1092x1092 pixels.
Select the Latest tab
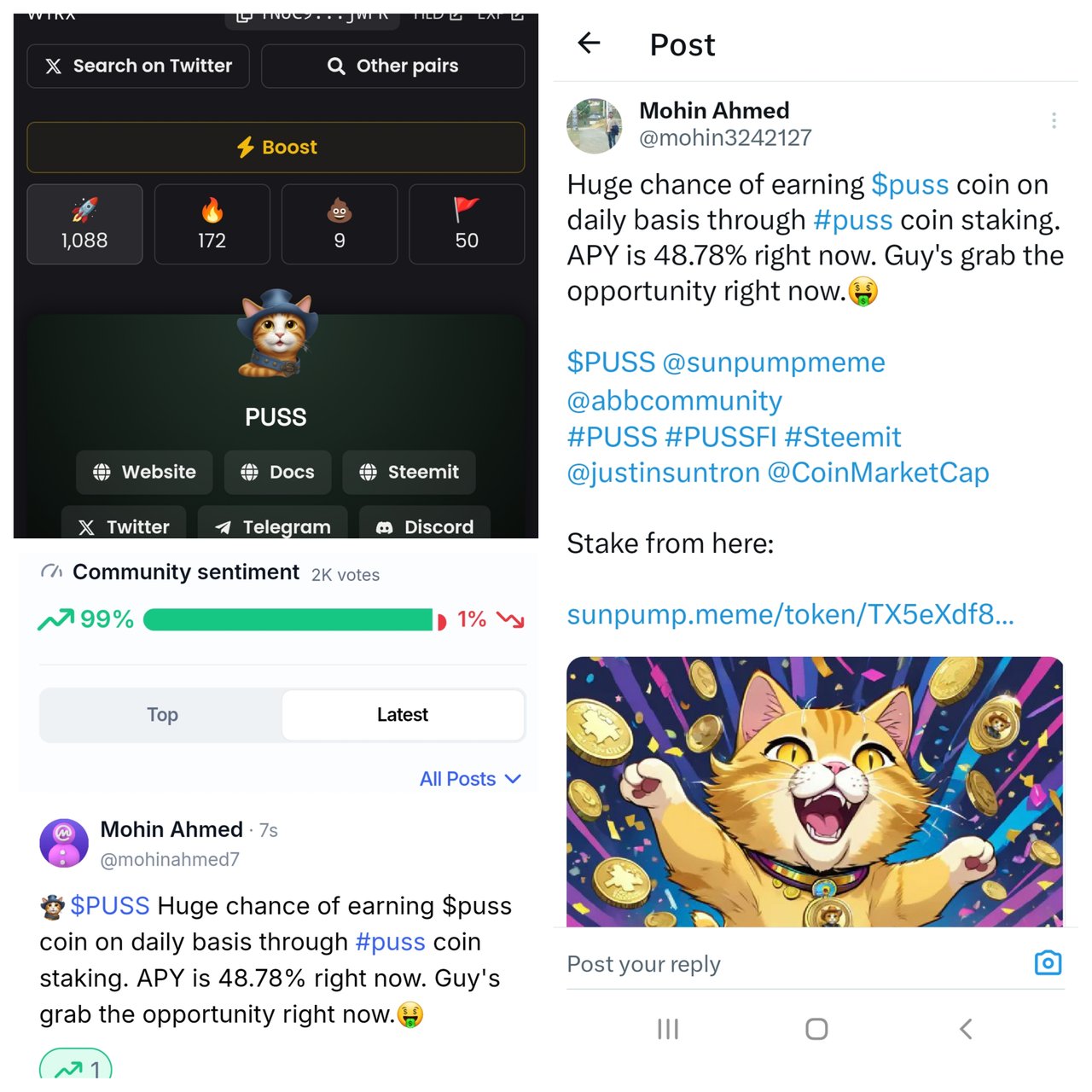click(x=403, y=715)
